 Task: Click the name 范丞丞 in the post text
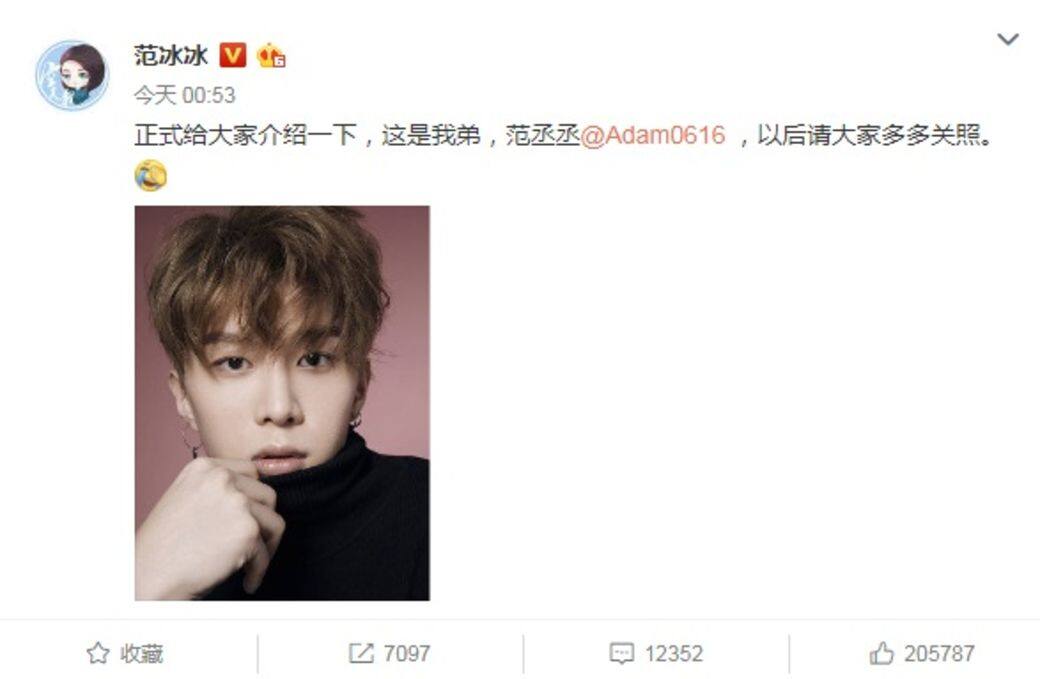(543, 135)
